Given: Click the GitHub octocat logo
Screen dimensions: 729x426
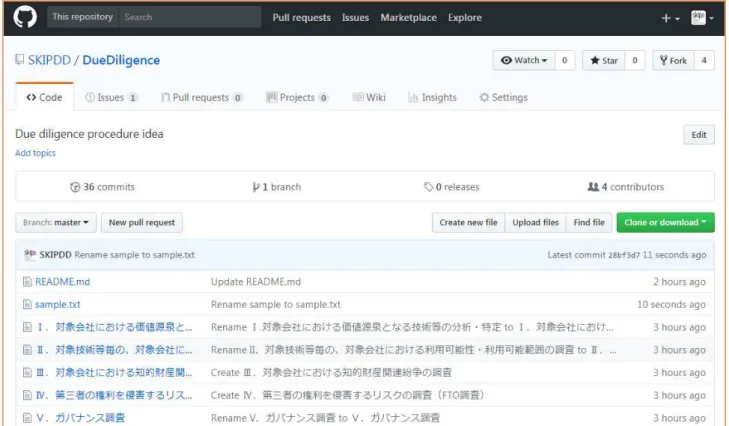Looking at the screenshot, I should (25, 17).
